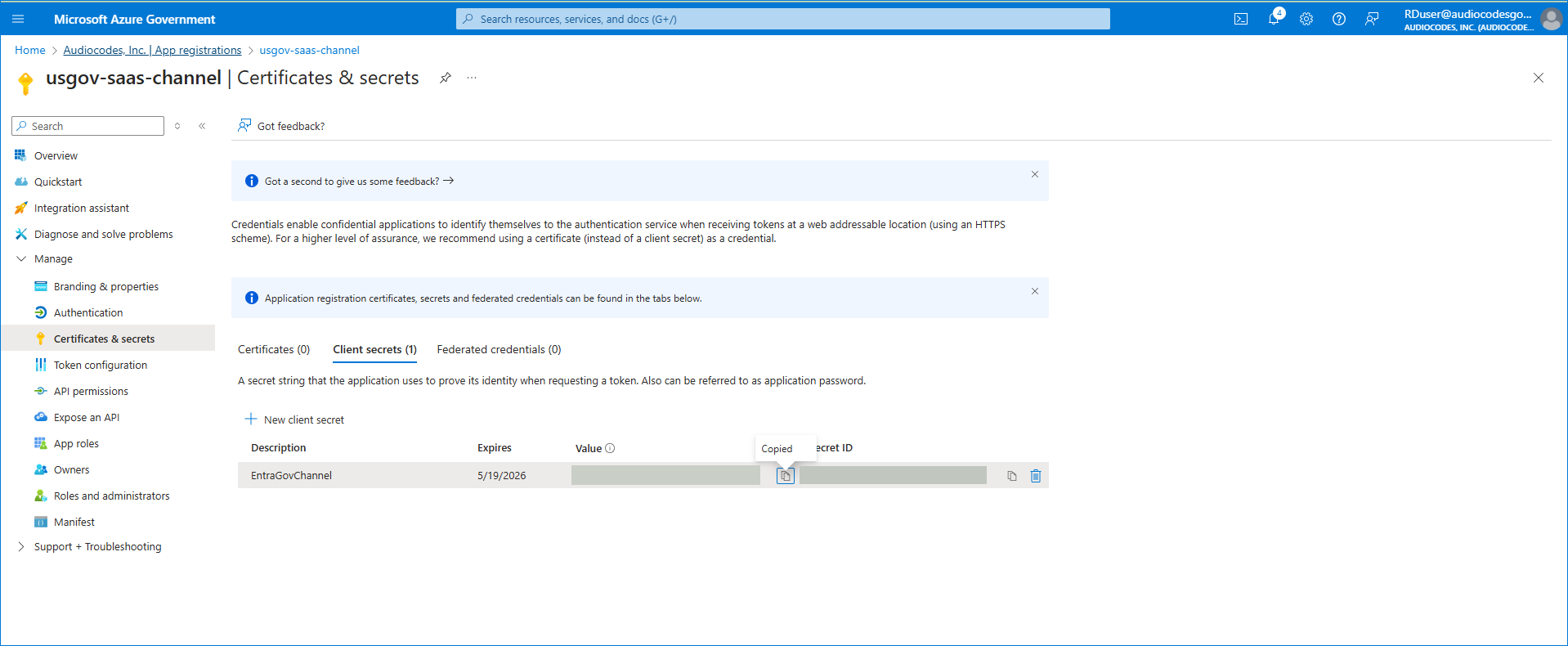Click the 5/19/2026 expiry date
This screenshot has width=1568, height=646.
502,475
